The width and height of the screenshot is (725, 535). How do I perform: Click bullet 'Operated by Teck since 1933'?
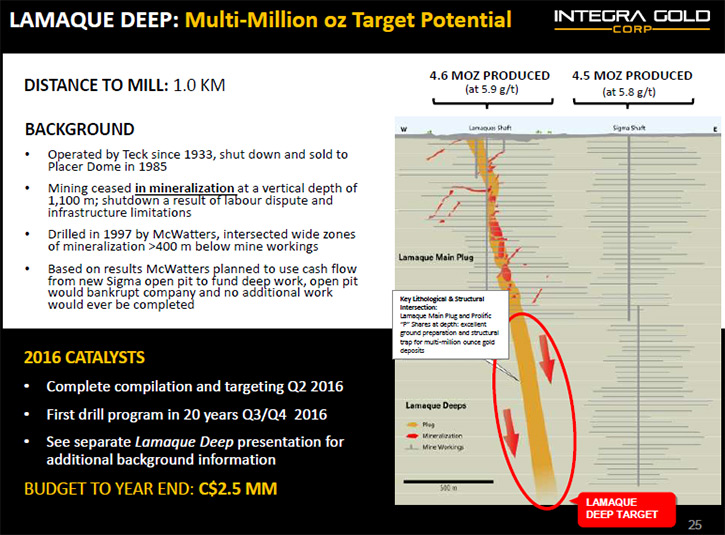198,160
